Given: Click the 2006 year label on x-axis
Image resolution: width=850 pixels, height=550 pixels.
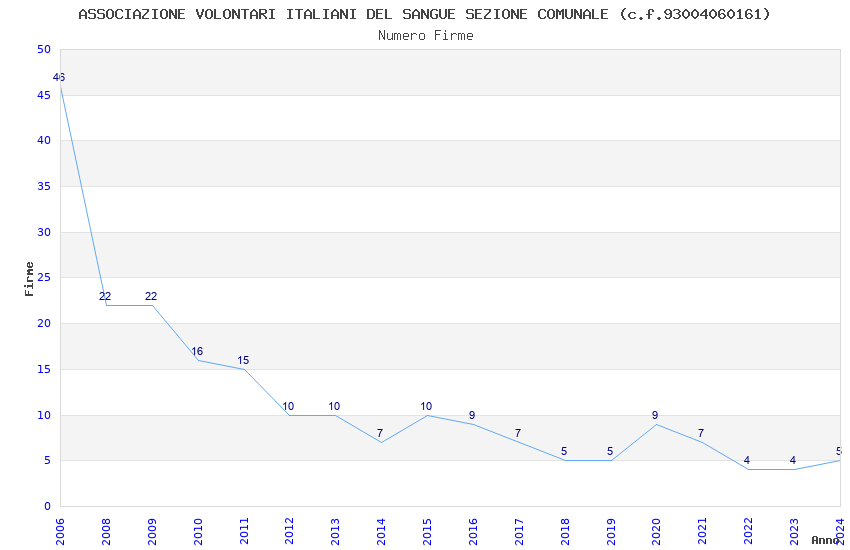Looking at the screenshot, I should tap(60, 531).
